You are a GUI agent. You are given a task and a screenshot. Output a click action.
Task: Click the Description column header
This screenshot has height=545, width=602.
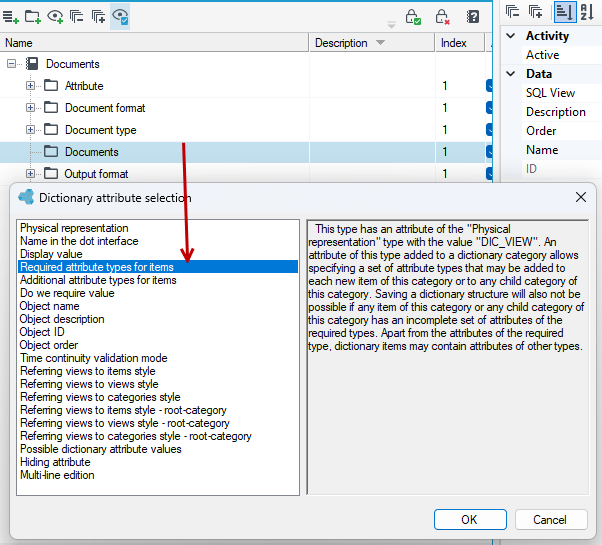[372, 43]
